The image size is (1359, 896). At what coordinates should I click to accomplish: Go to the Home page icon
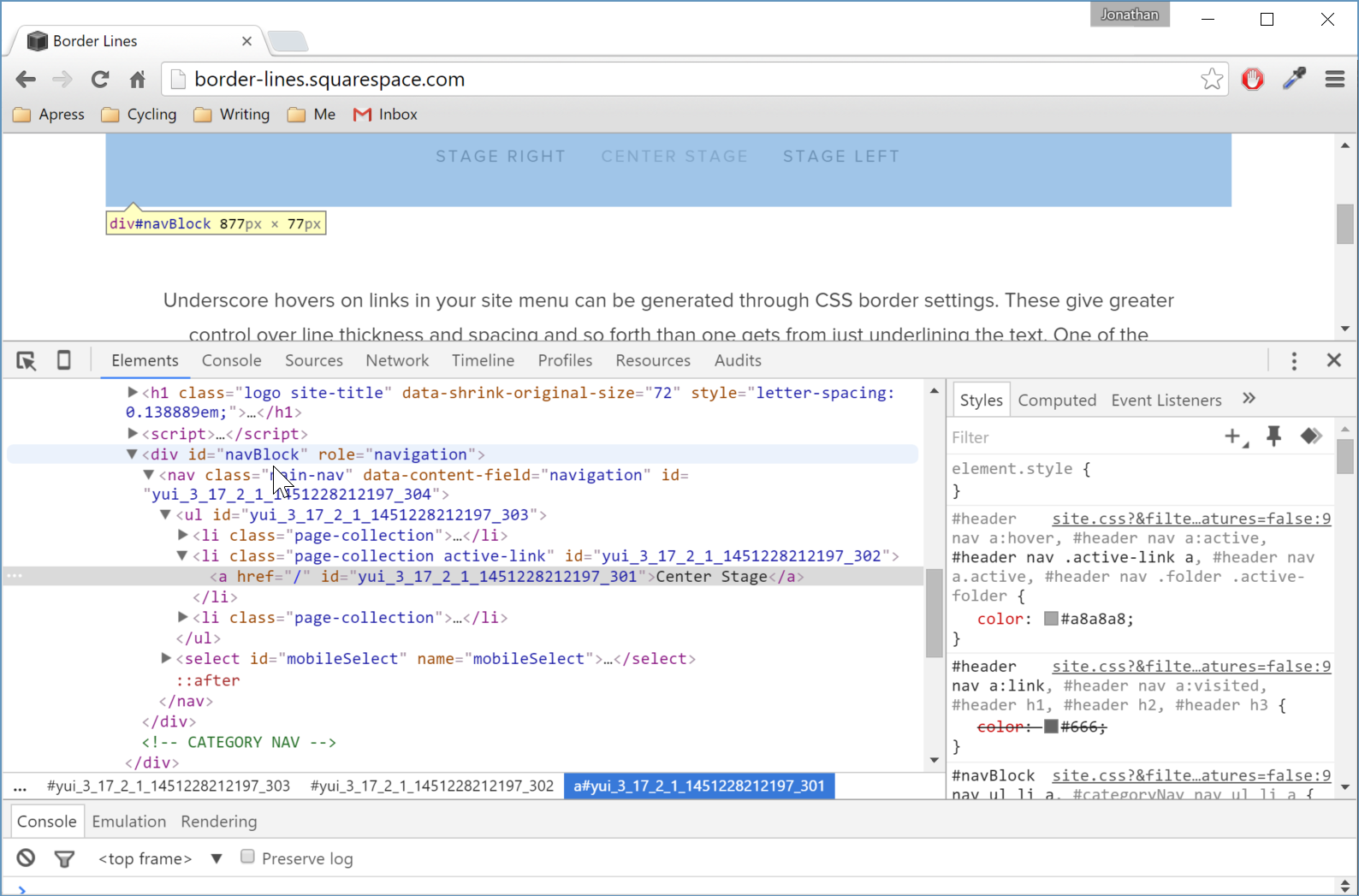click(x=137, y=80)
